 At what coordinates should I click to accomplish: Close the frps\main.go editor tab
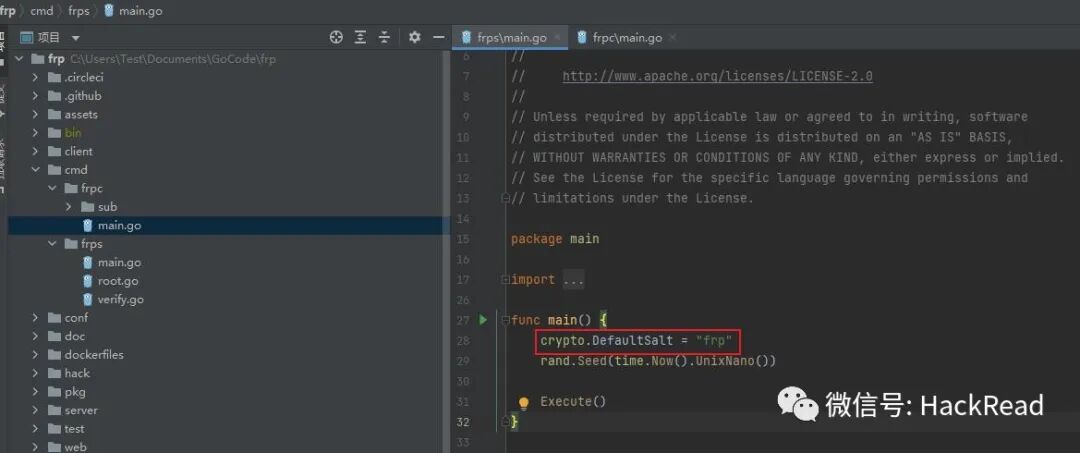[557, 37]
